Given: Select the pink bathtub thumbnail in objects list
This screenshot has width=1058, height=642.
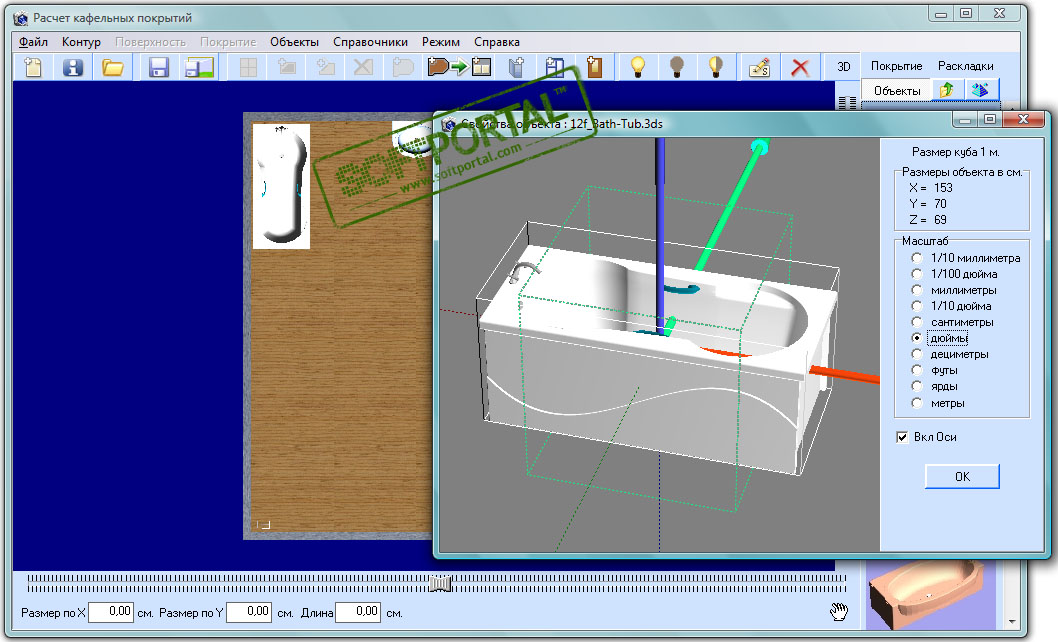Looking at the screenshot, I should click(930, 597).
